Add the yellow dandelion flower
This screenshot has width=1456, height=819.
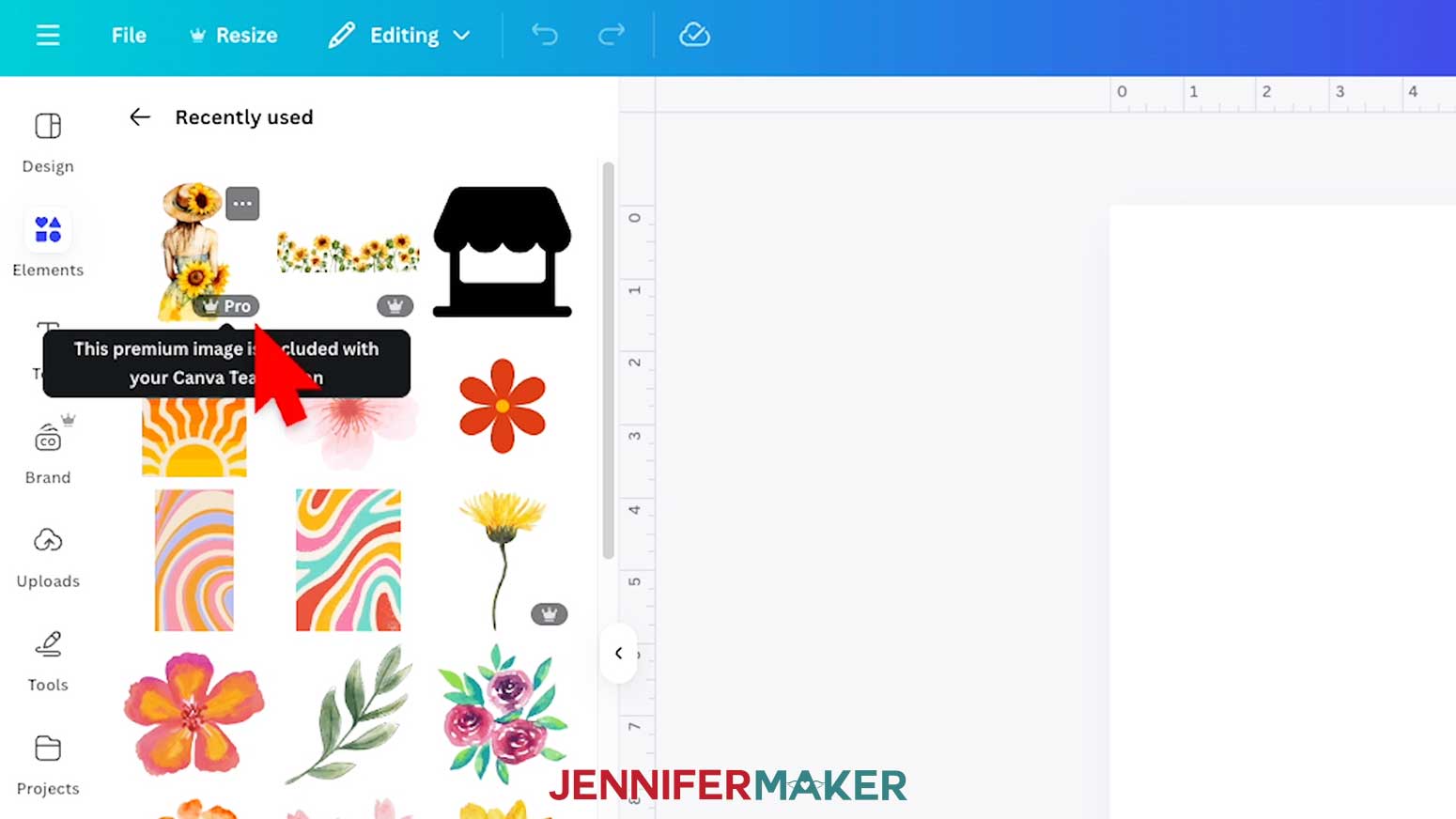(502, 560)
